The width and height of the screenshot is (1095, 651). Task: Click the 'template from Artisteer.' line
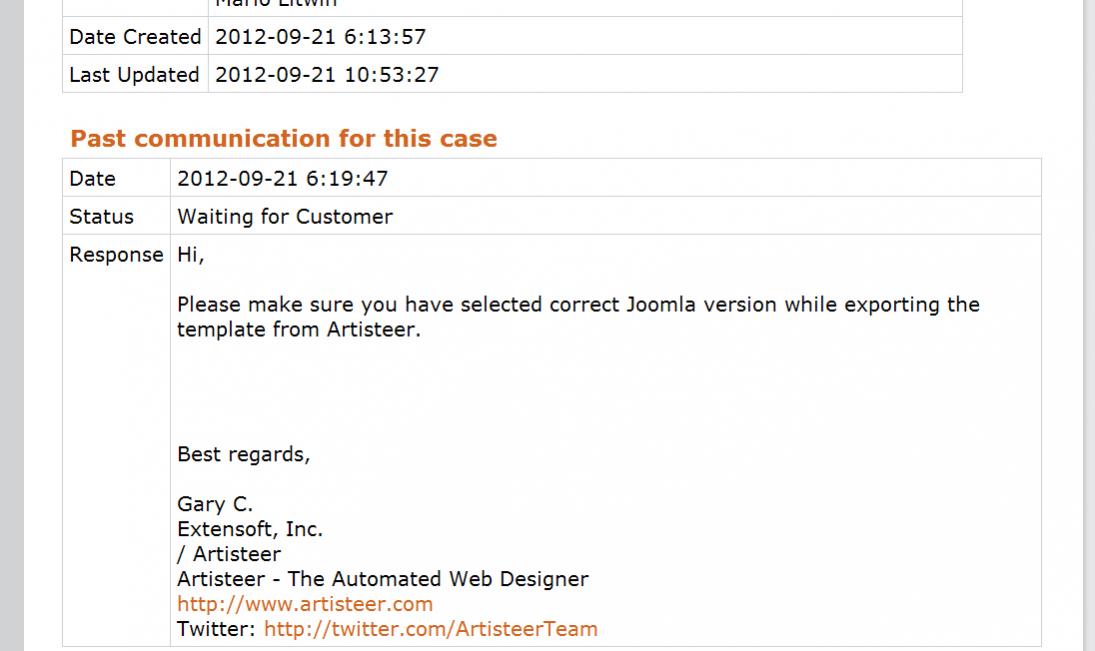coord(299,329)
